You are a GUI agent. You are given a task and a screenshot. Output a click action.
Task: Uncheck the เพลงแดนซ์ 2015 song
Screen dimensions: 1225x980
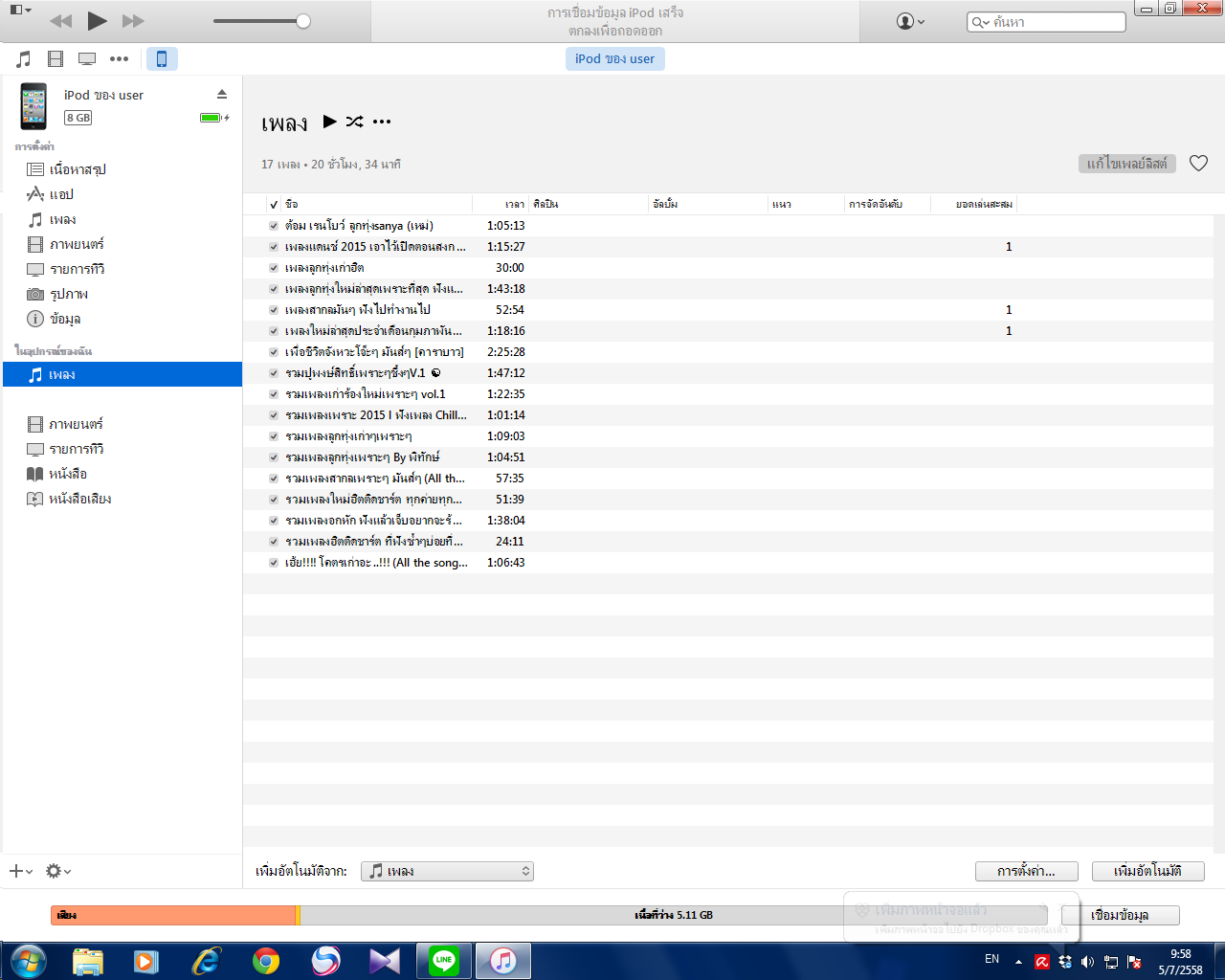click(274, 247)
